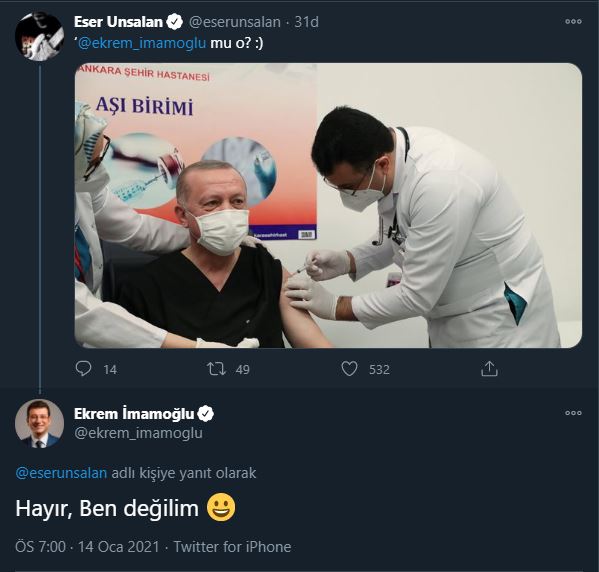Click the reply icon with 14 comments
This screenshot has height=572, width=599.
pos(83,369)
